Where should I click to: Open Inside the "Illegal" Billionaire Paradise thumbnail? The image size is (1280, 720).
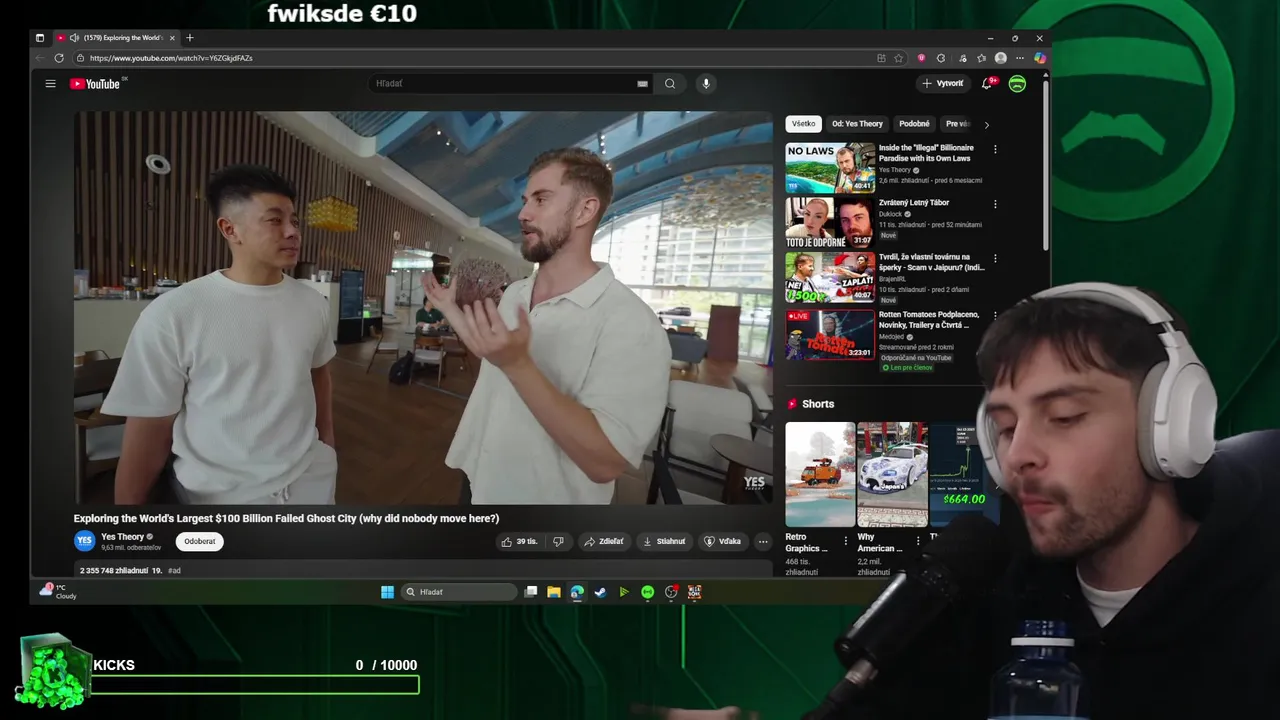coord(830,168)
